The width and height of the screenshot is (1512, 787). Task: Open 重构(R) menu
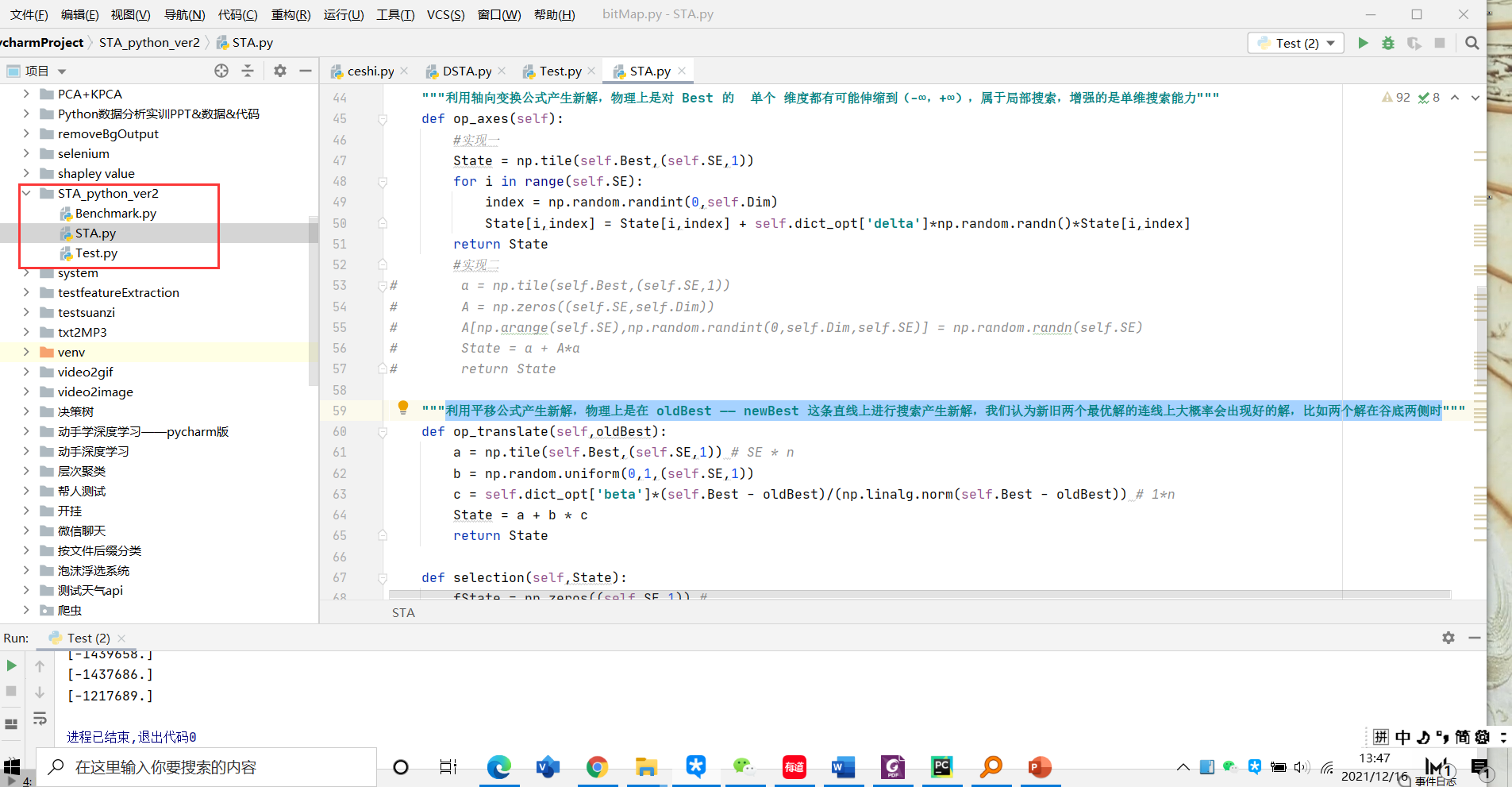(x=290, y=14)
